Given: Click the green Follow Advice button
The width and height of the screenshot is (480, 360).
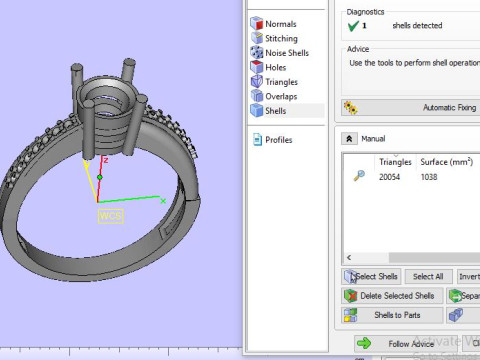Looking at the screenshot, I should click(406, 344).
